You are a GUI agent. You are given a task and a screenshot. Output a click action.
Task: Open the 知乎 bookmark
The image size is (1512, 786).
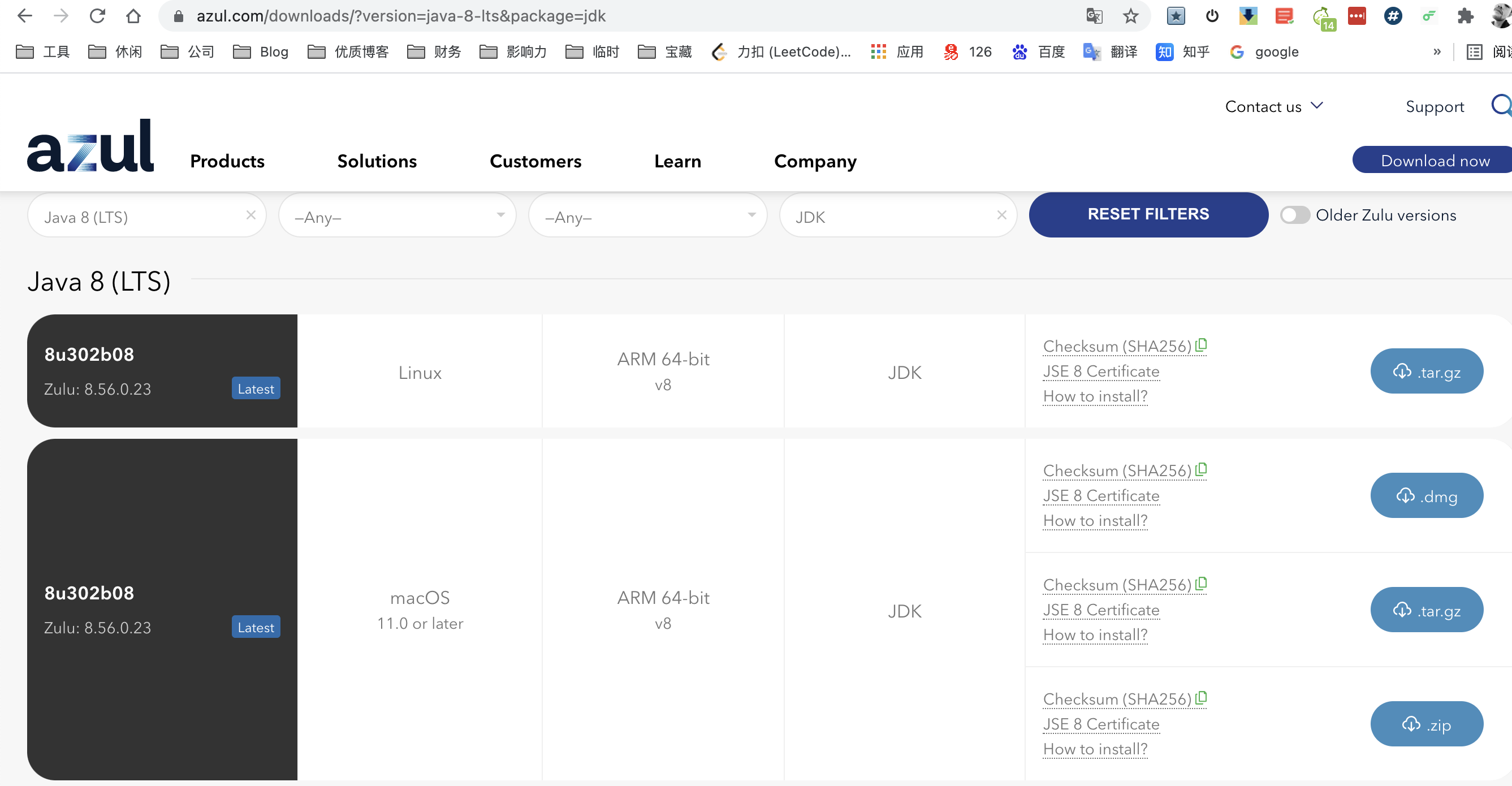click(1183, 51)
